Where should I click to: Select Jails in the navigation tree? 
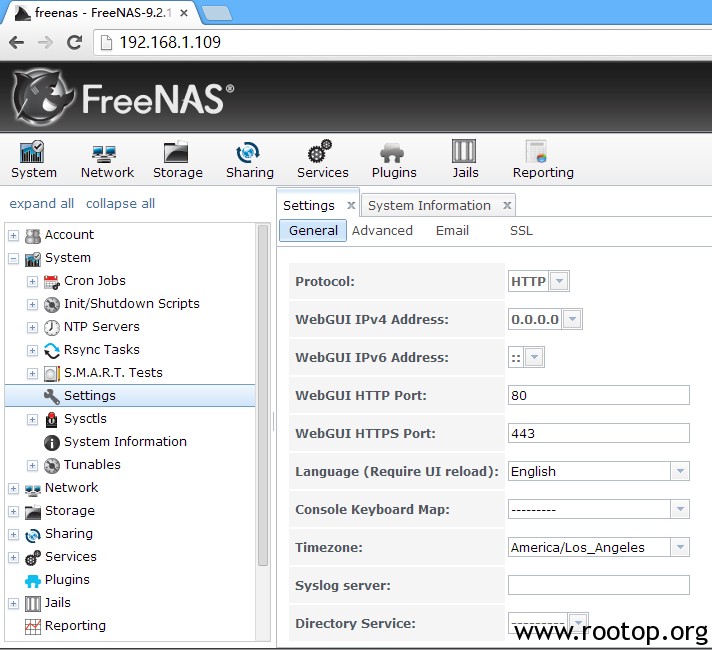pyautogui.click(x=57, y=603)
